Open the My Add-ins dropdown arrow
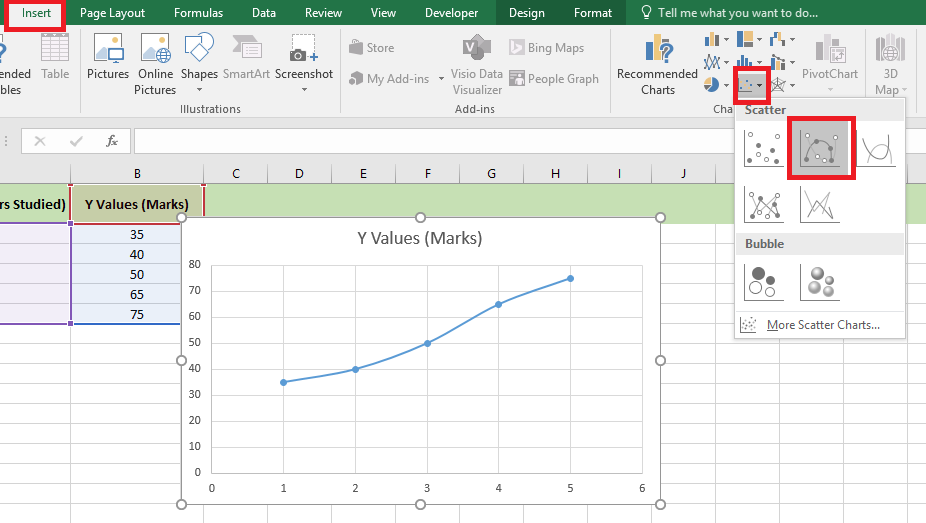926x523 pixels. click(441, 79)
